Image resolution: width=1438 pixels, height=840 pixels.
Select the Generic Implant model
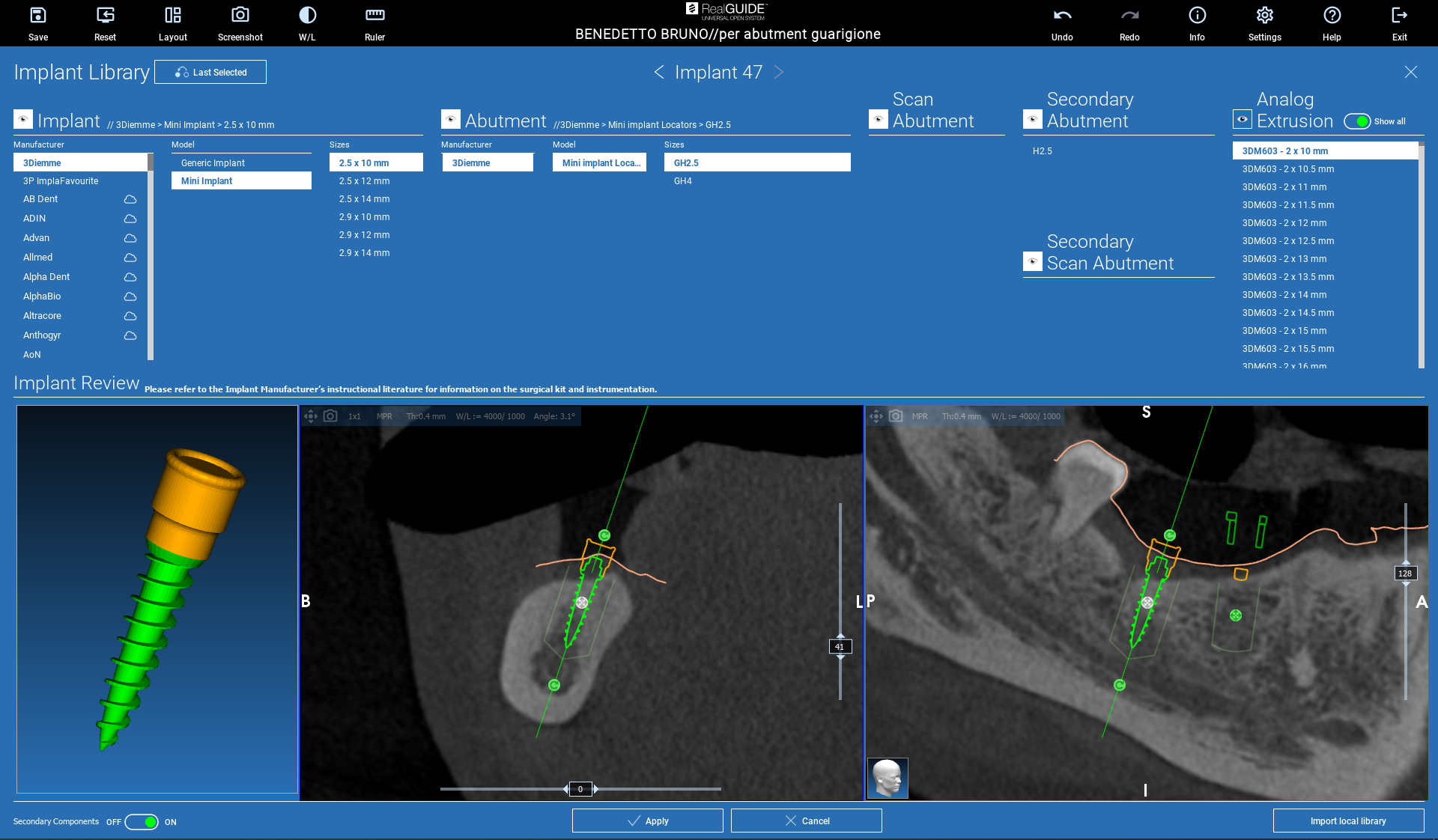[213, 163]
